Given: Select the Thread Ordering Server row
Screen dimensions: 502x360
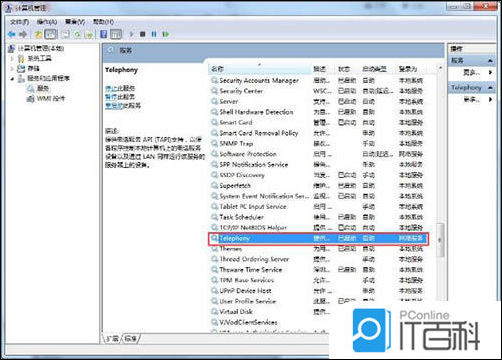Looking at the screenshot, I should coord(318,259).
